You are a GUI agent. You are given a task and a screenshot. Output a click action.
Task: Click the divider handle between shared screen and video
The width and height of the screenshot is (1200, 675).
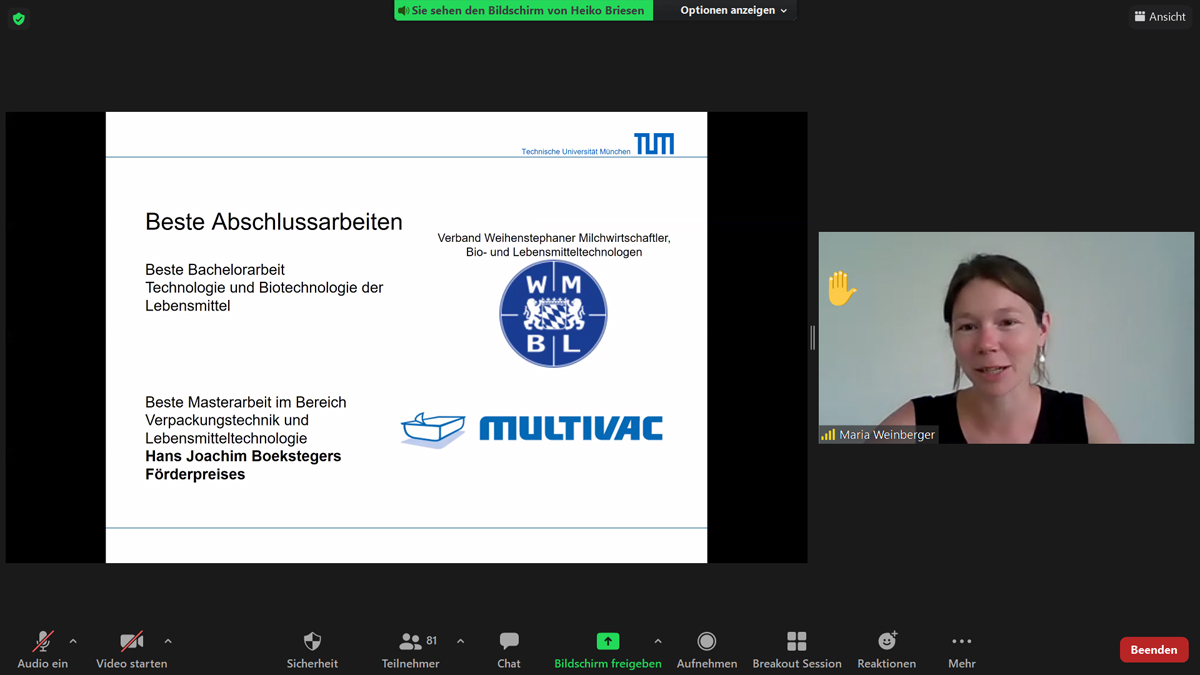(x=813, y=338)
